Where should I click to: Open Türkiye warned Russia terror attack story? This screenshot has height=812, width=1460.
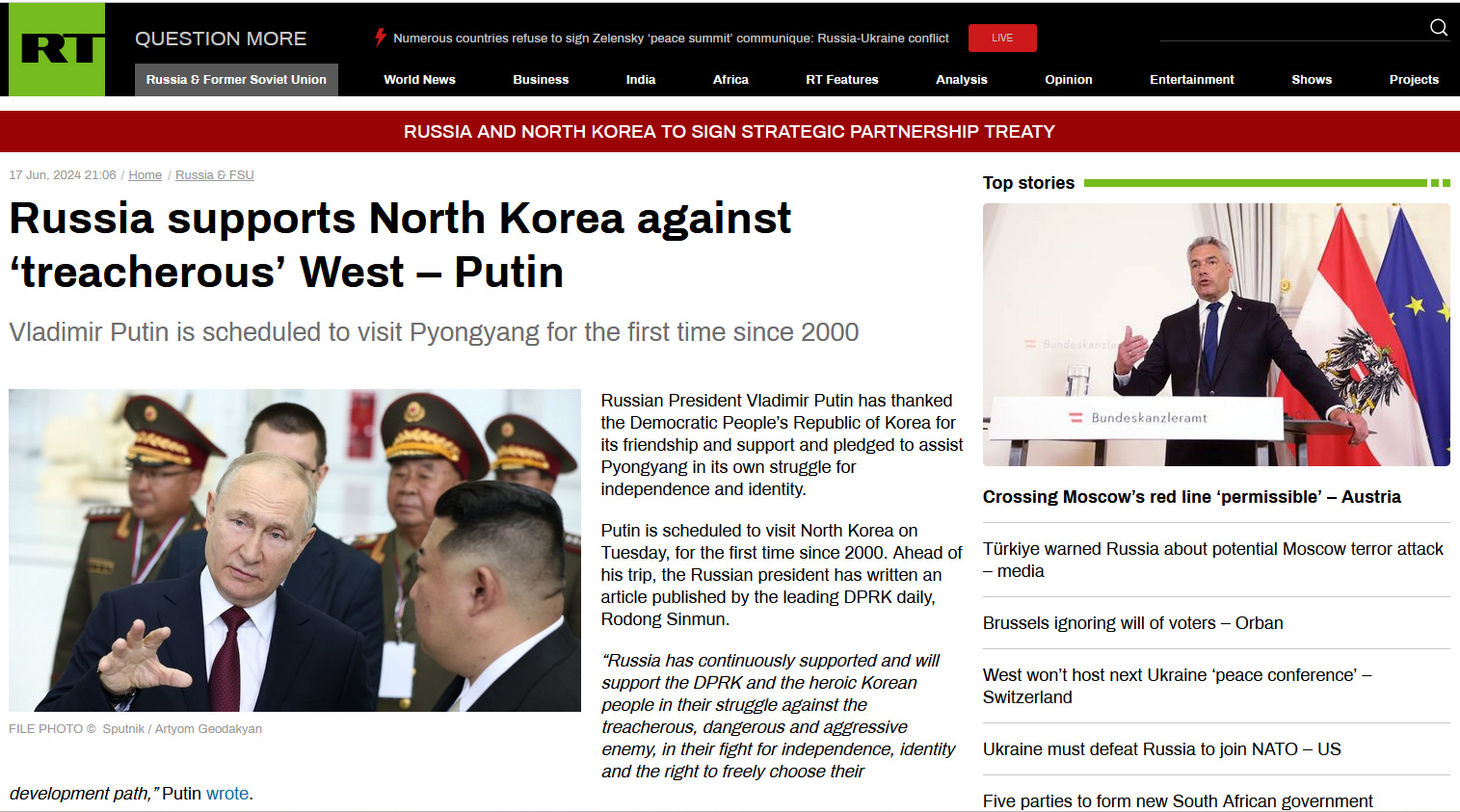point(1213,560)
